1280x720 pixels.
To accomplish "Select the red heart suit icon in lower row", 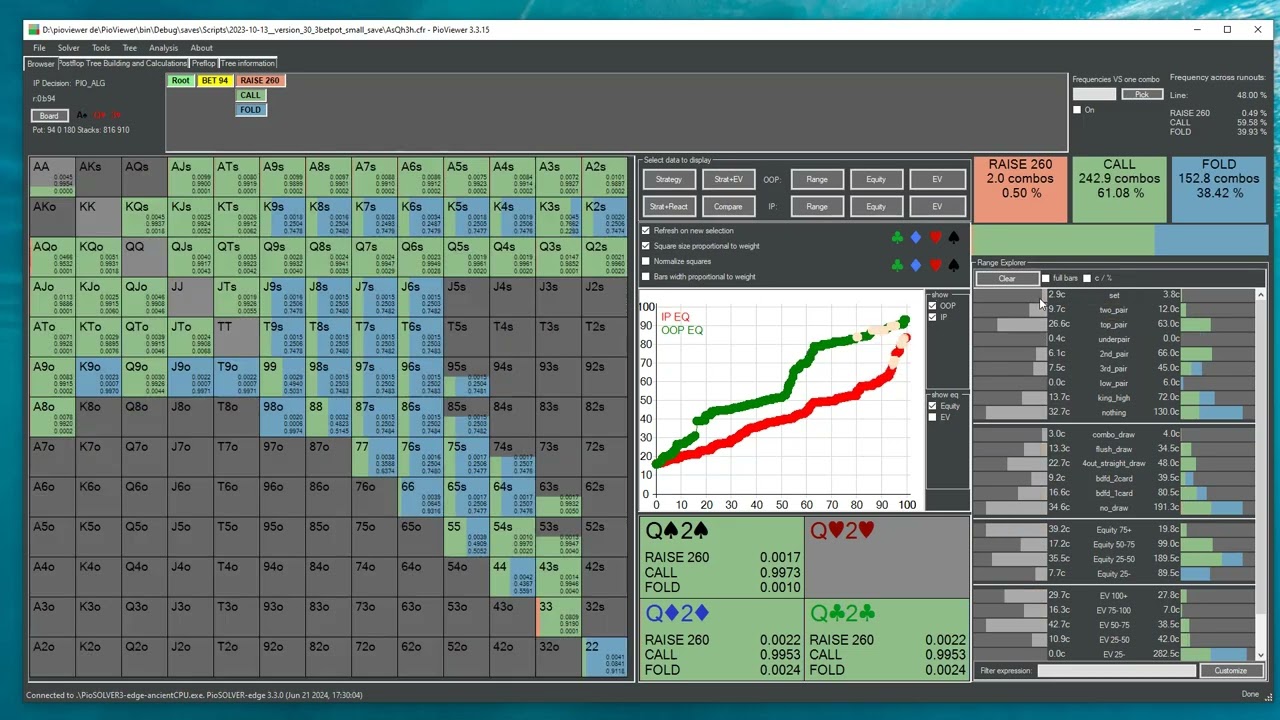I will (935, 265).
